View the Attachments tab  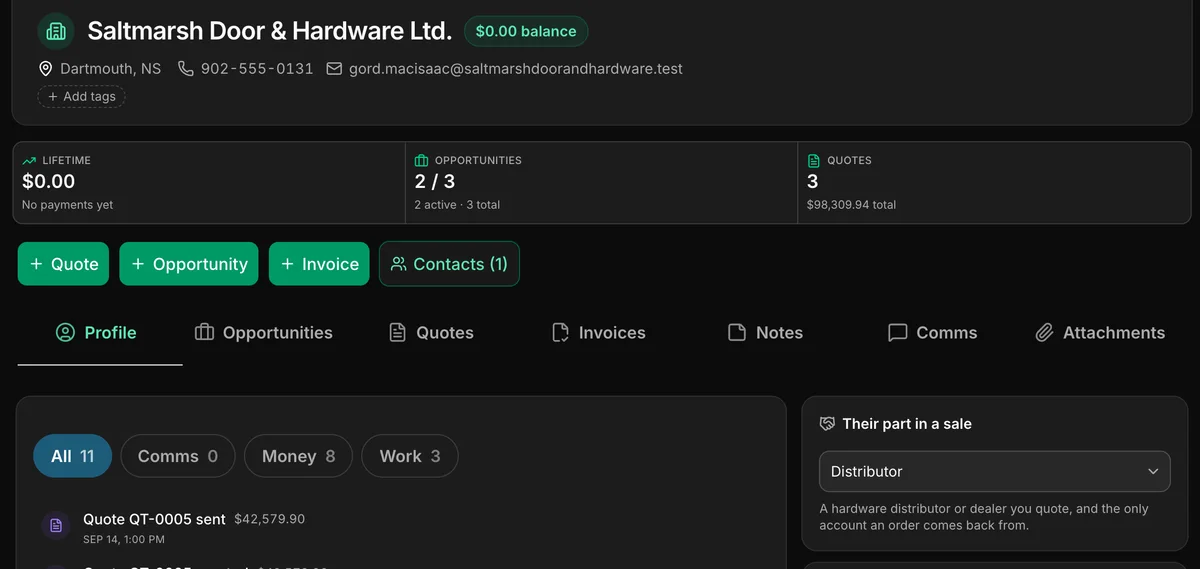1100,333
